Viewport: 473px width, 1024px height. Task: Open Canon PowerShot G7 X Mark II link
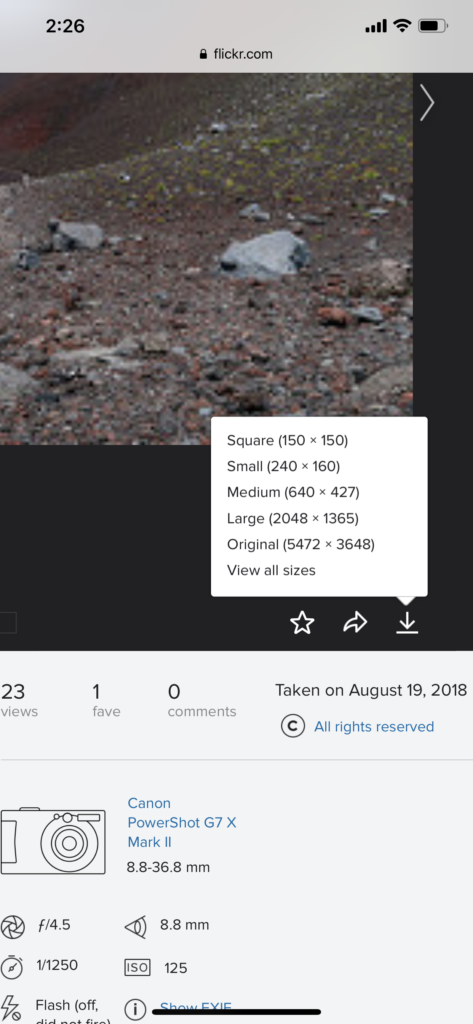point(182,822)
